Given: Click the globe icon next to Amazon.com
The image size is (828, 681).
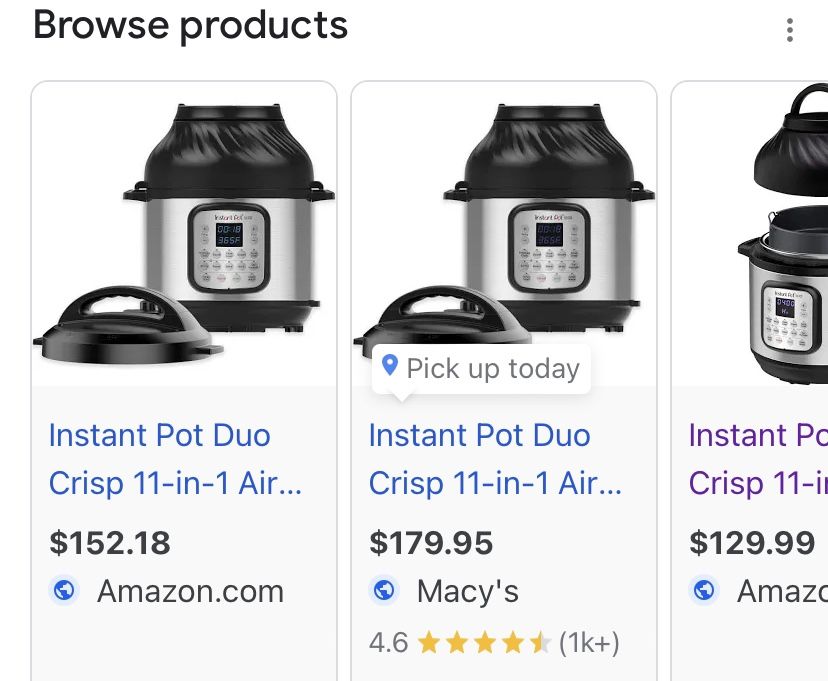Looking at the screenshot, I should coord(64,591).
